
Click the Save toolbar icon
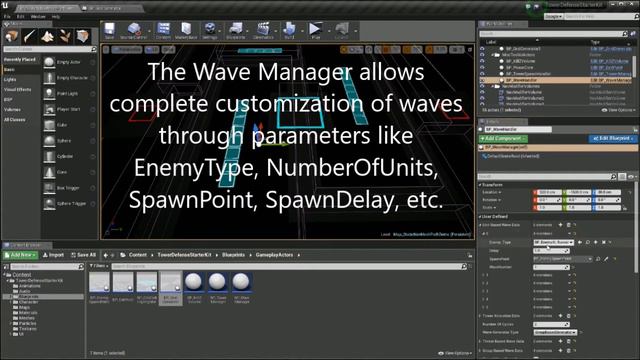109,30
